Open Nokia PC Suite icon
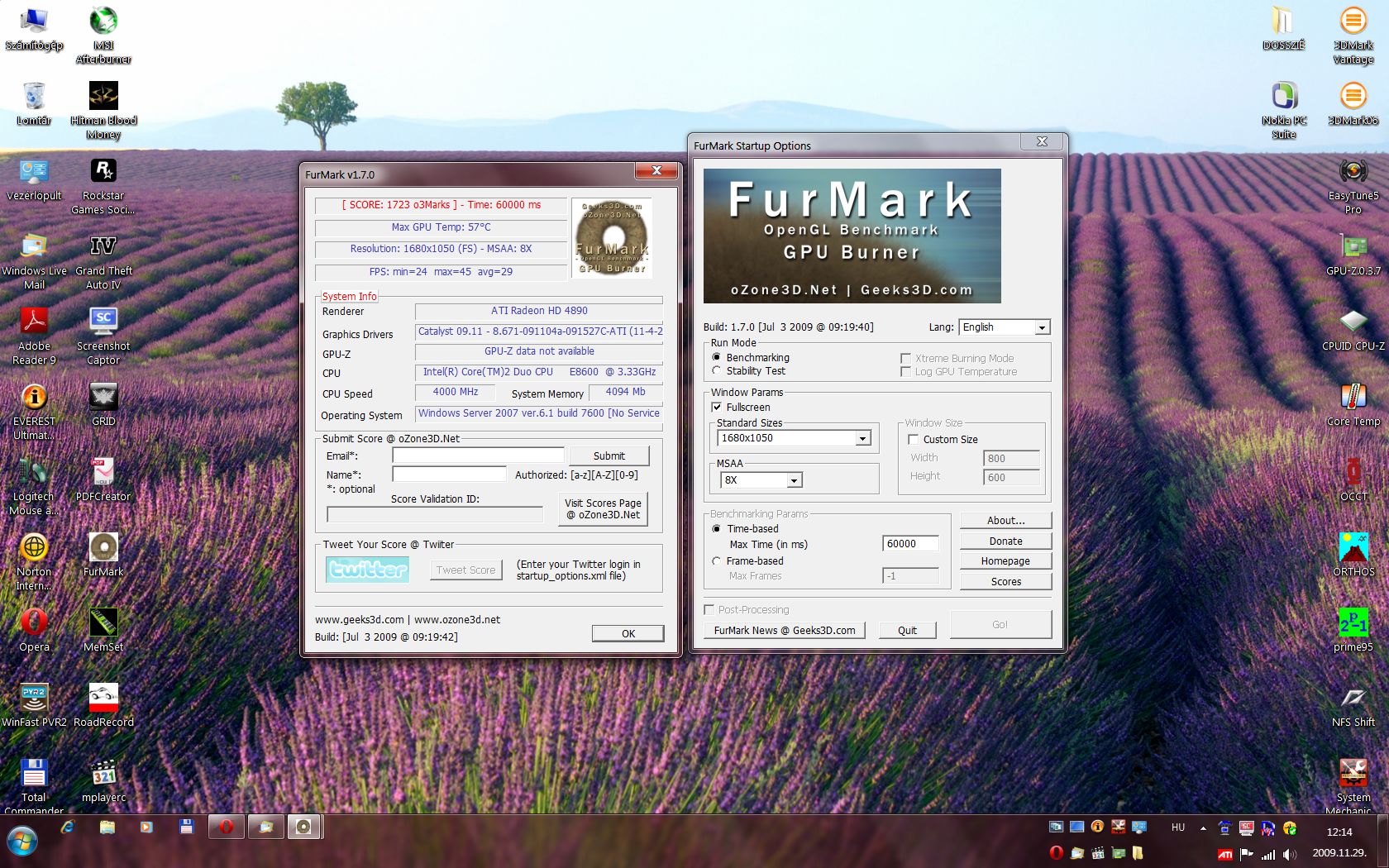Screen dimensions: 1389x868 [1284, 109]
